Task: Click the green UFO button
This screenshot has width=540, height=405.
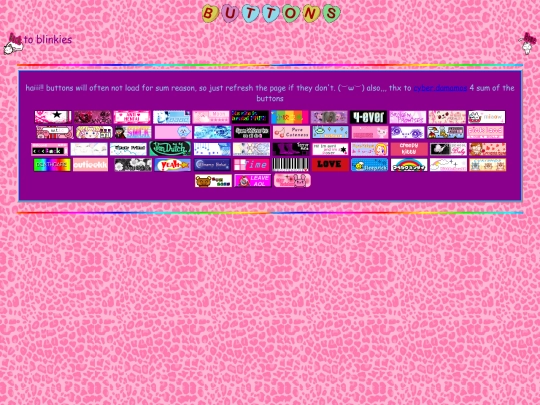Action: (x=330, y=132)
